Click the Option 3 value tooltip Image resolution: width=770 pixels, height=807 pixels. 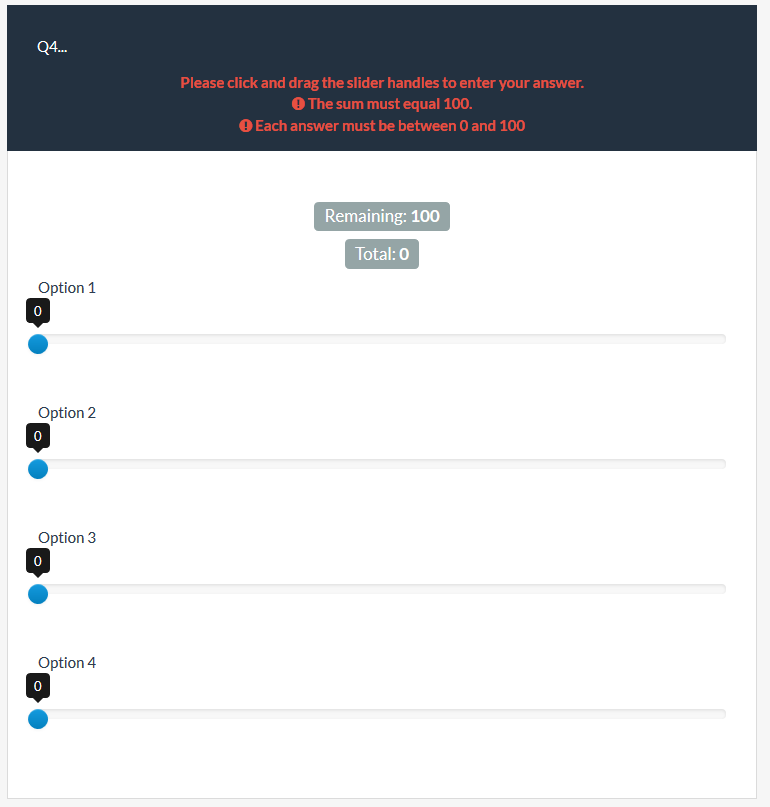point(38,561)
